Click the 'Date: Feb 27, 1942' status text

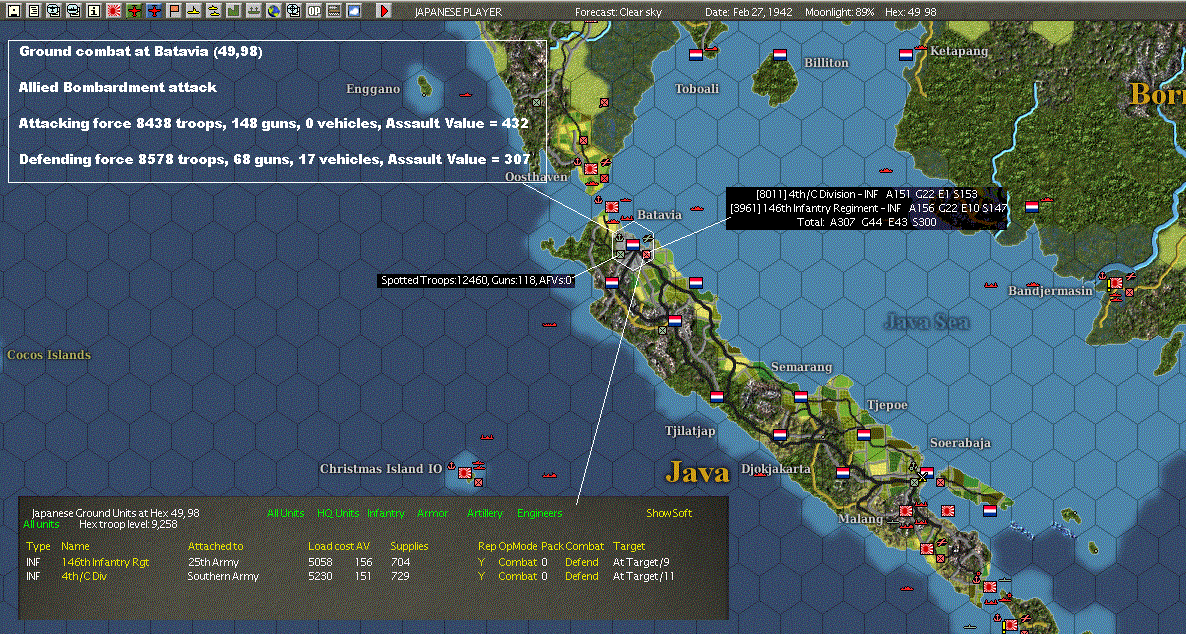[749, 12]
